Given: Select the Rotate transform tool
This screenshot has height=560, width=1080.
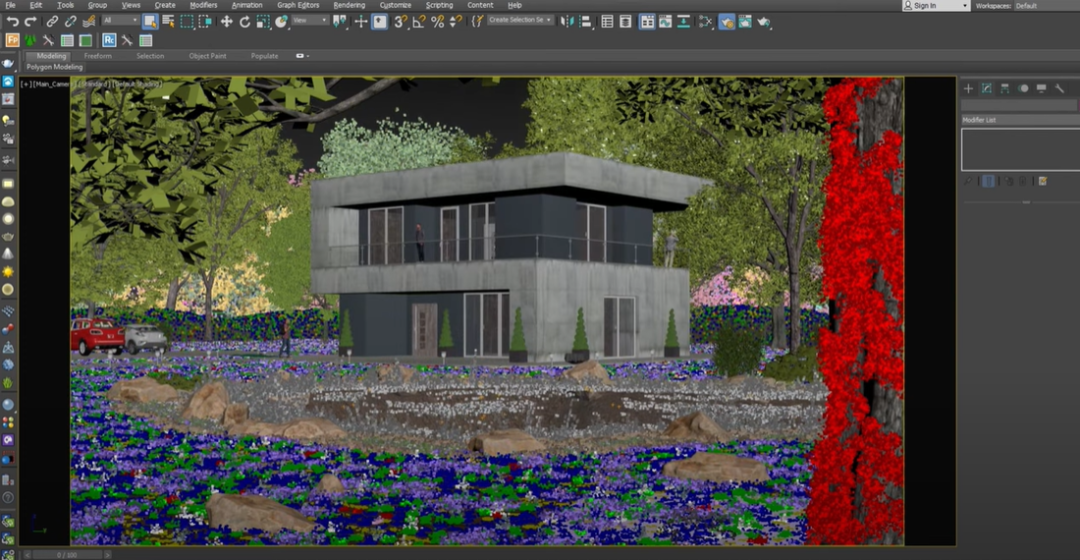Looking at the screenshot, I should coord(244,21).
